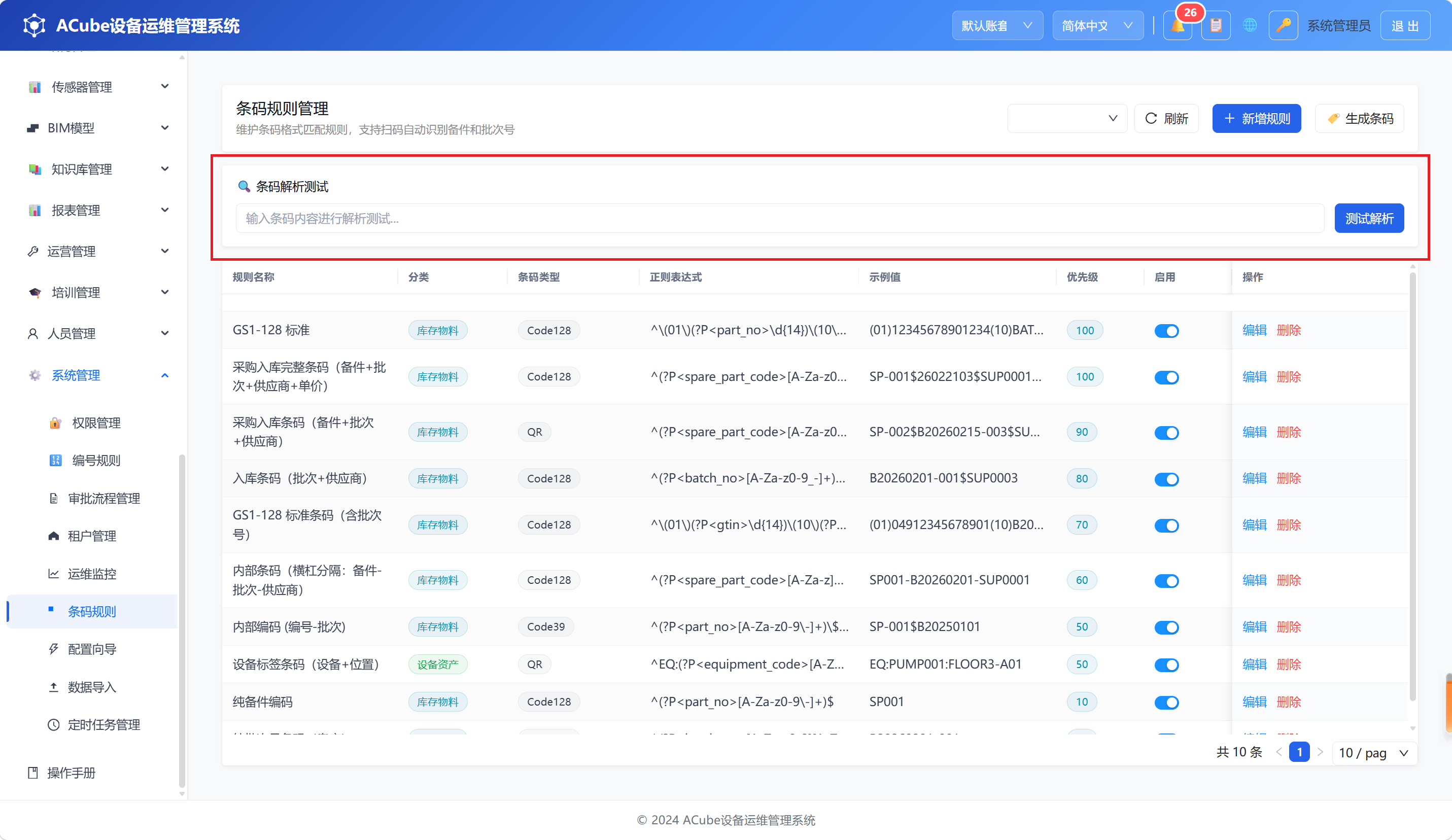This screenshot has height=840, width=1452.
Task: Open the 简体中文 language dropdown
Action: (1098, 25)
